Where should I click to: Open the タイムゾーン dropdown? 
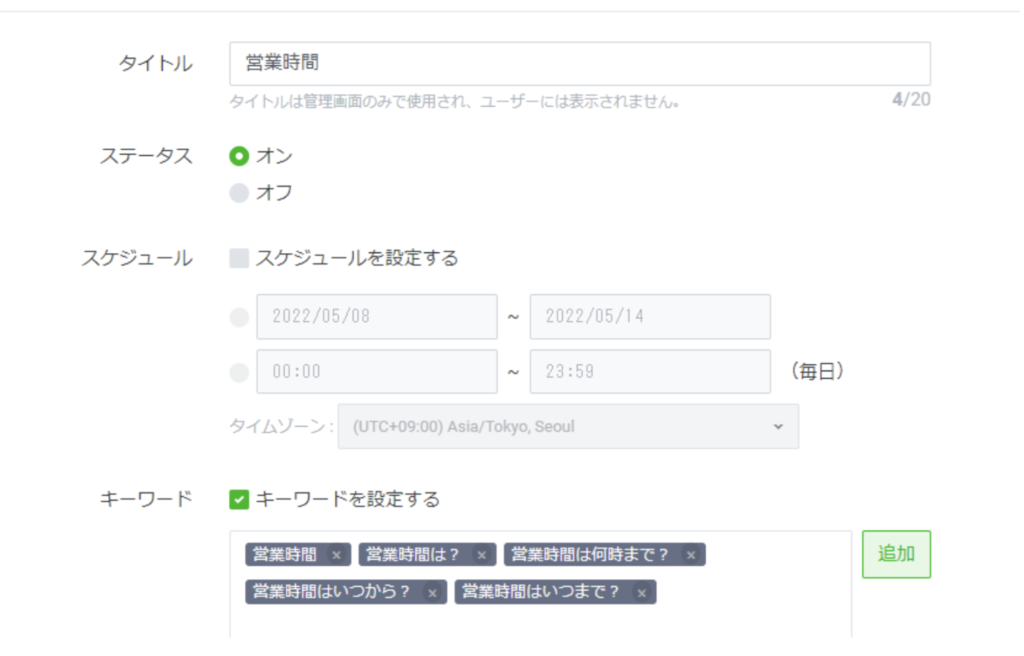(x=567, y=427)
